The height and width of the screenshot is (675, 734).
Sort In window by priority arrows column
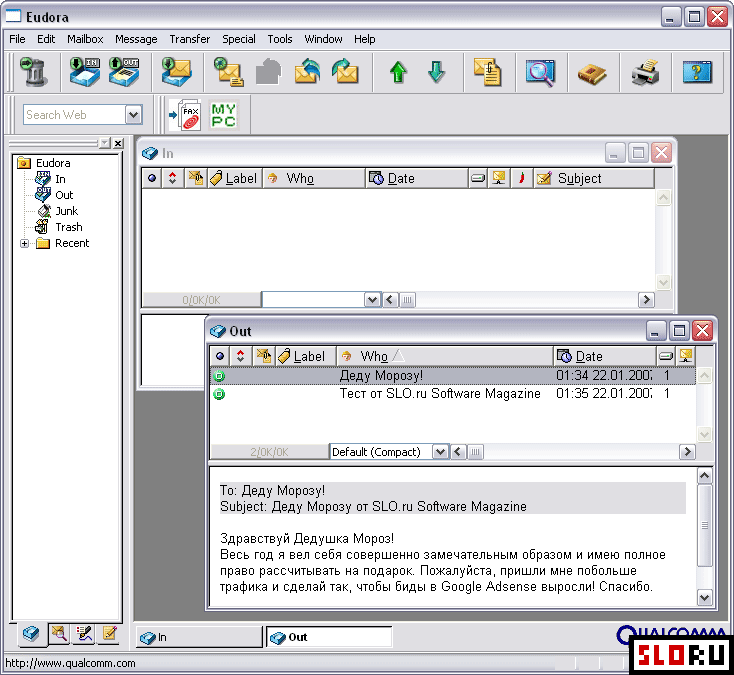click(x=173, y=178)
